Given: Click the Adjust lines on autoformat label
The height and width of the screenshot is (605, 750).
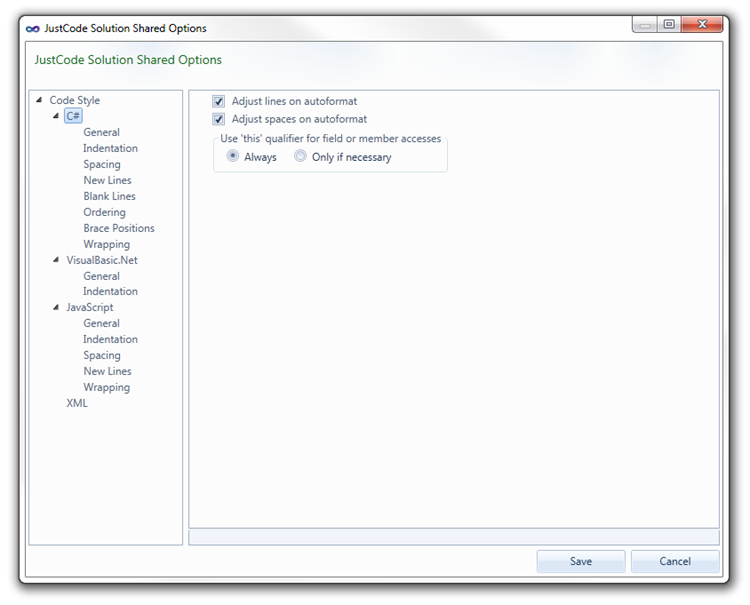Looking at the screenshot, I should click(294, 101).
